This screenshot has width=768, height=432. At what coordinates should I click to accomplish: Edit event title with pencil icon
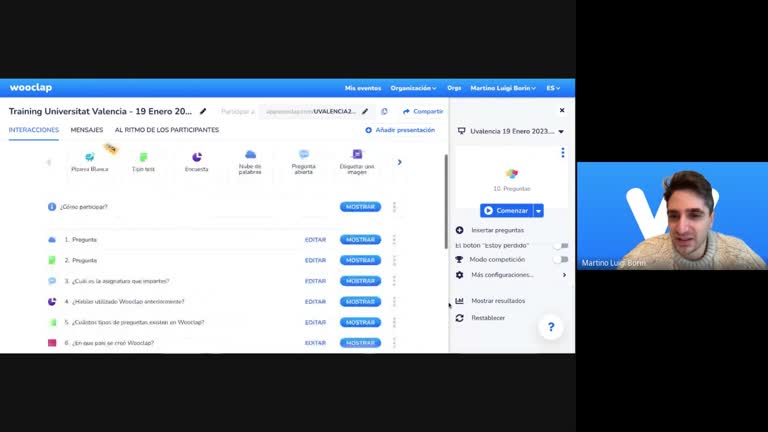(203, 111)
